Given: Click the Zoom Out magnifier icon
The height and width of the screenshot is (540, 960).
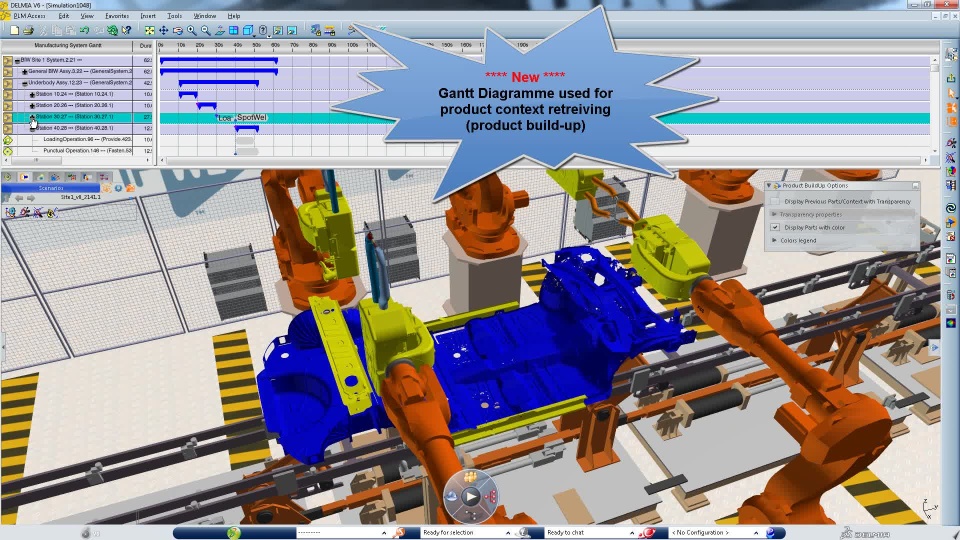Looking at the screenshot, I should pos(206,30).
